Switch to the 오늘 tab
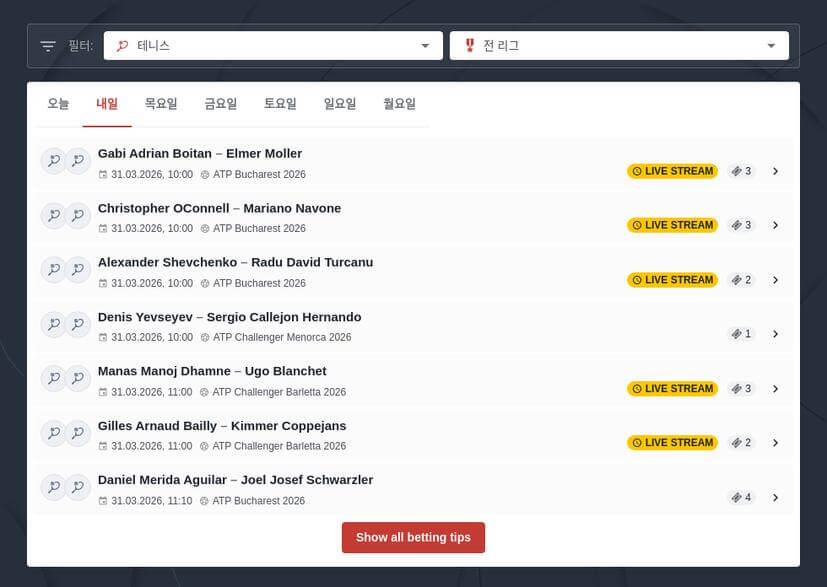The image size is (827, 587). (x=58, y=104)
